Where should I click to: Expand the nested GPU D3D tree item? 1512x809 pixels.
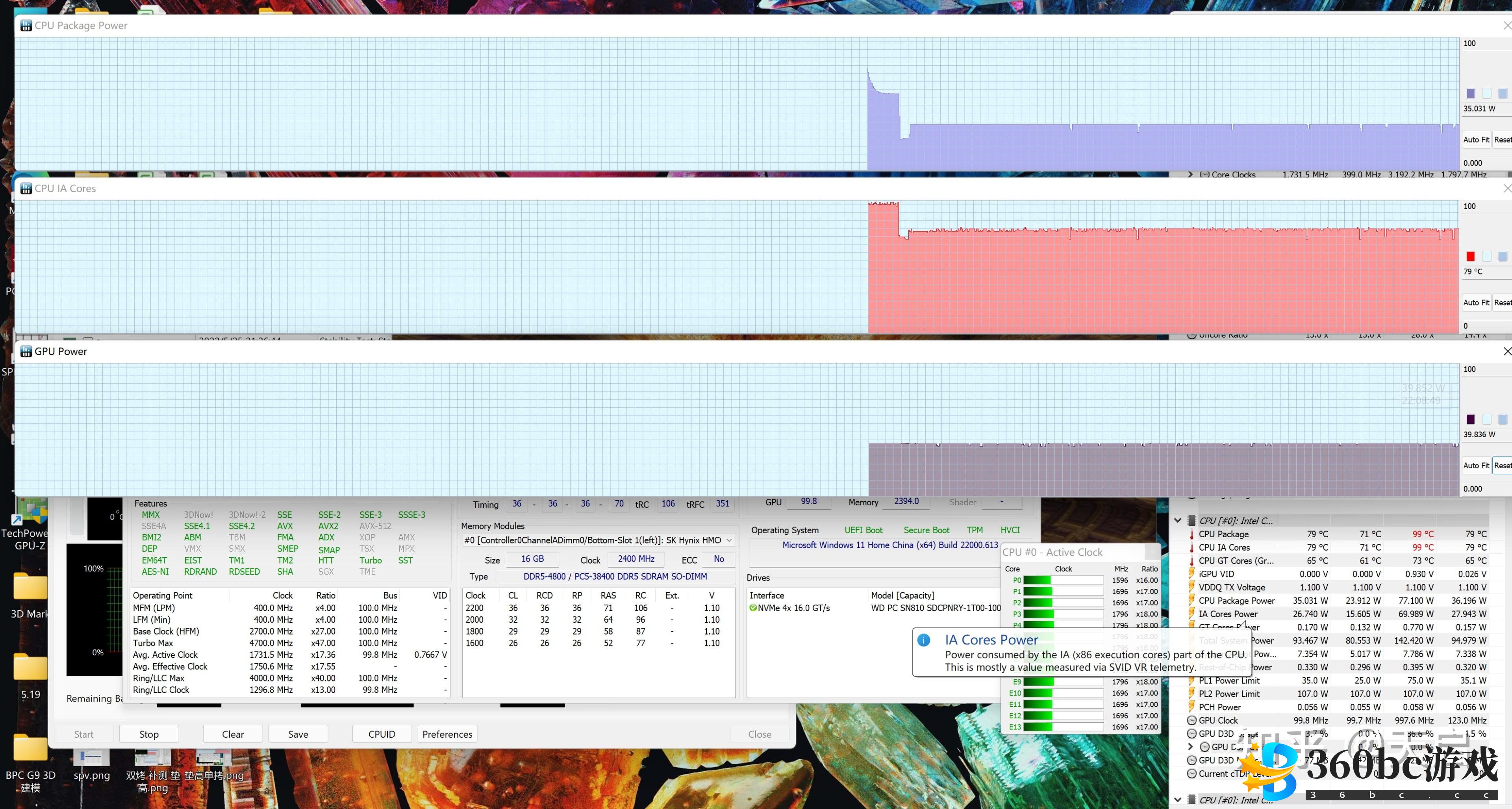click(1190, 747)
